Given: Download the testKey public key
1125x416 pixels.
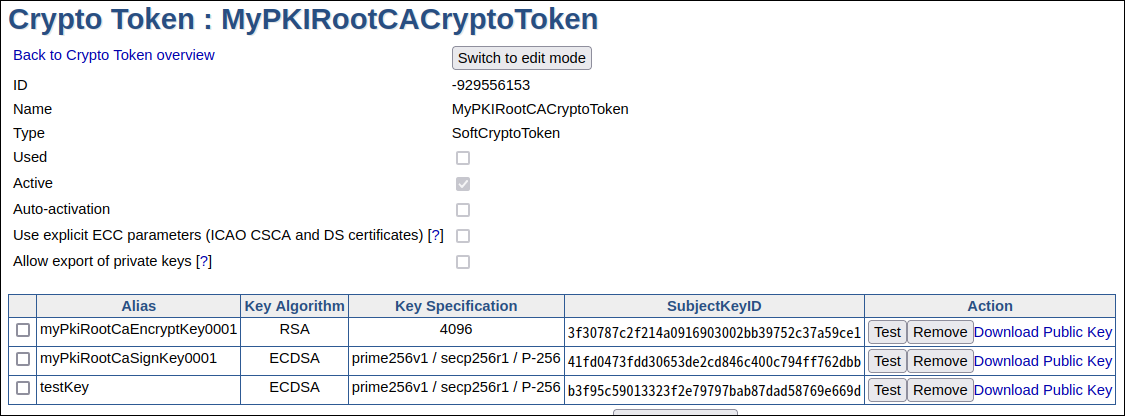Looking at the screenshot, I should [1043, 390].
